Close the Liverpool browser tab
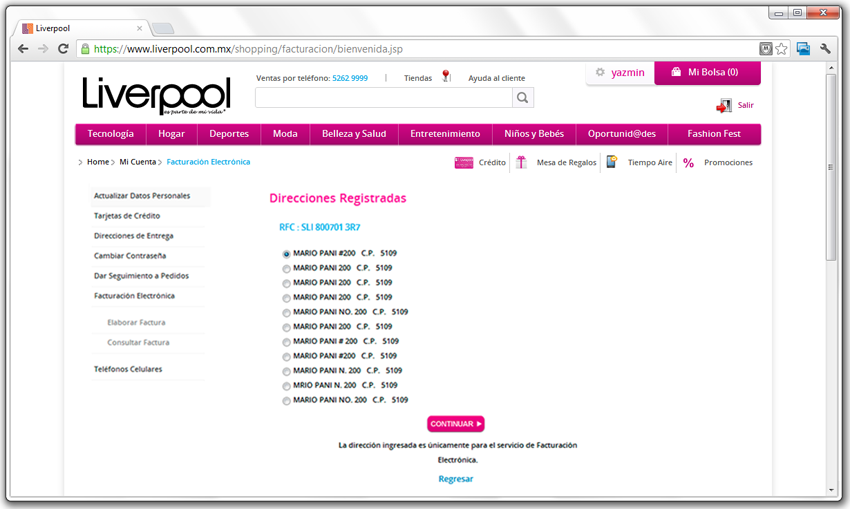The image size is (850, 509). tap(139, 28)
